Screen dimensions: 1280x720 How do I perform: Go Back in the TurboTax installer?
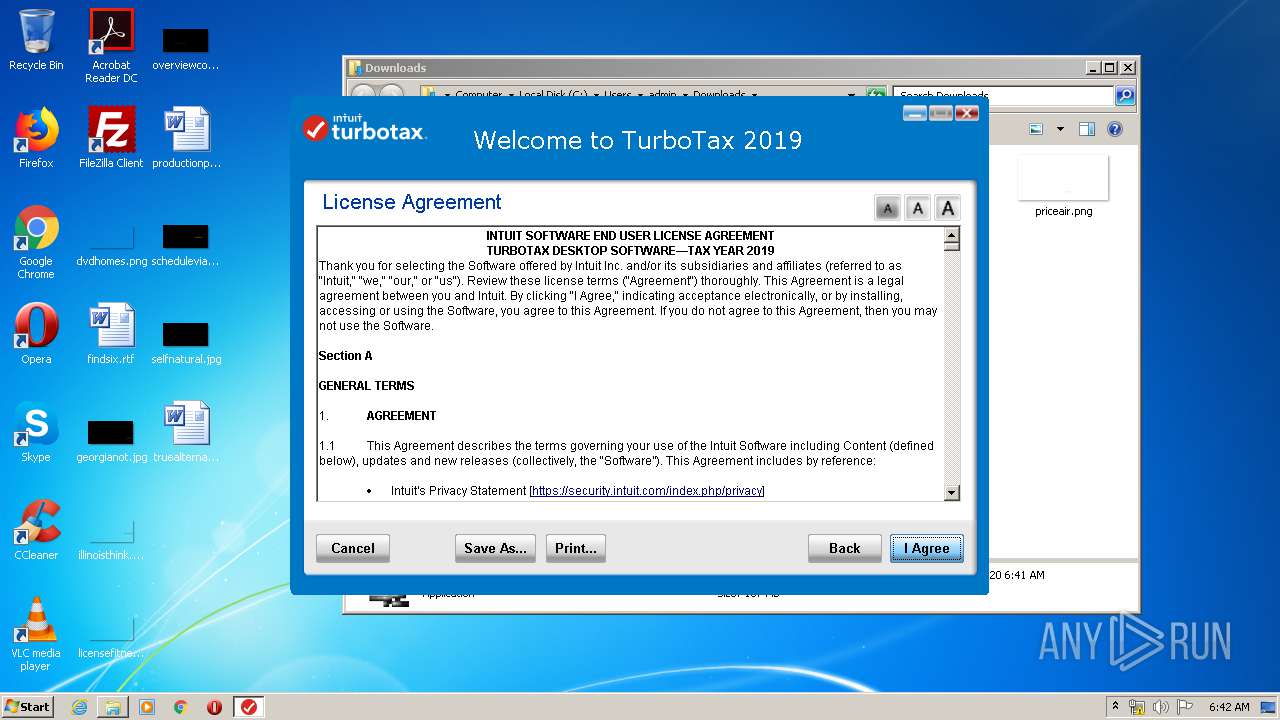[x=844, y=548]
